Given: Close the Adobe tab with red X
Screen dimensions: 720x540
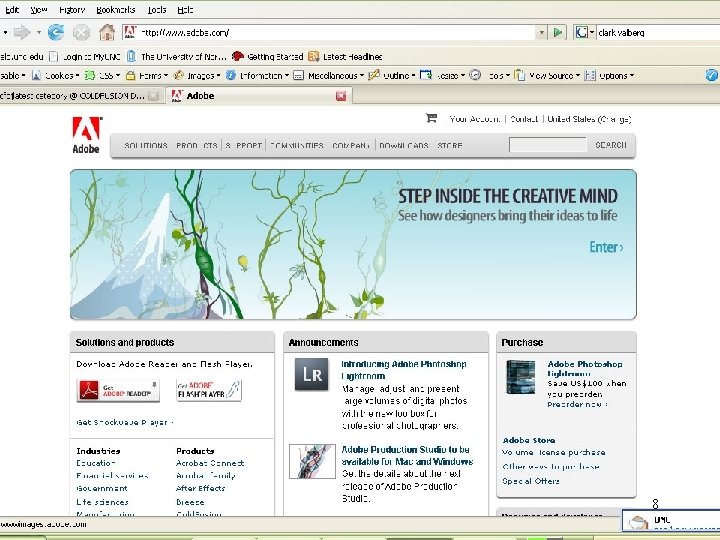Looking at the screenshot, I should click(341, 96).
